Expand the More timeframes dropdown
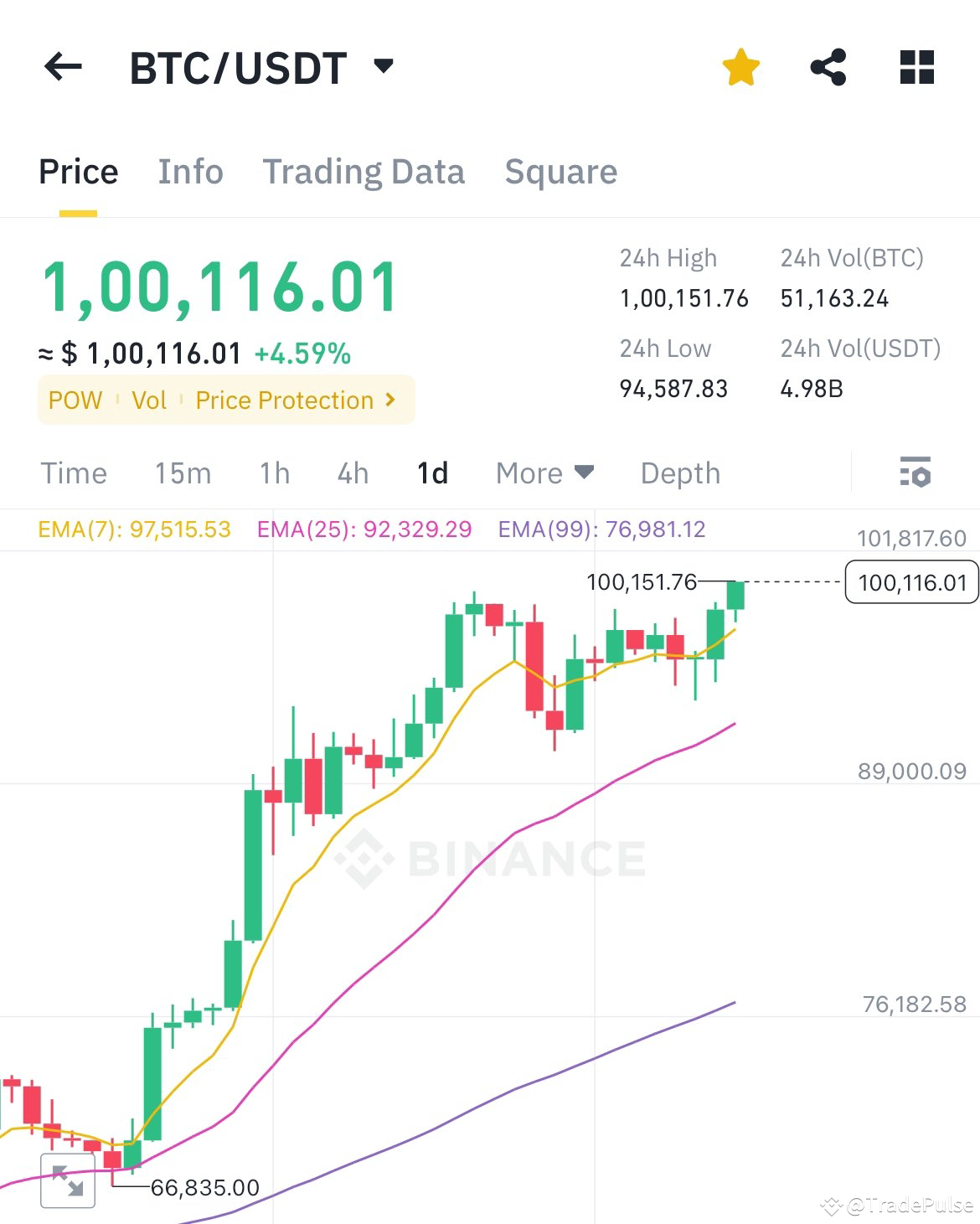Image resolution: width=980 pixels, height=1224 pixels. [x=543, y=473]
